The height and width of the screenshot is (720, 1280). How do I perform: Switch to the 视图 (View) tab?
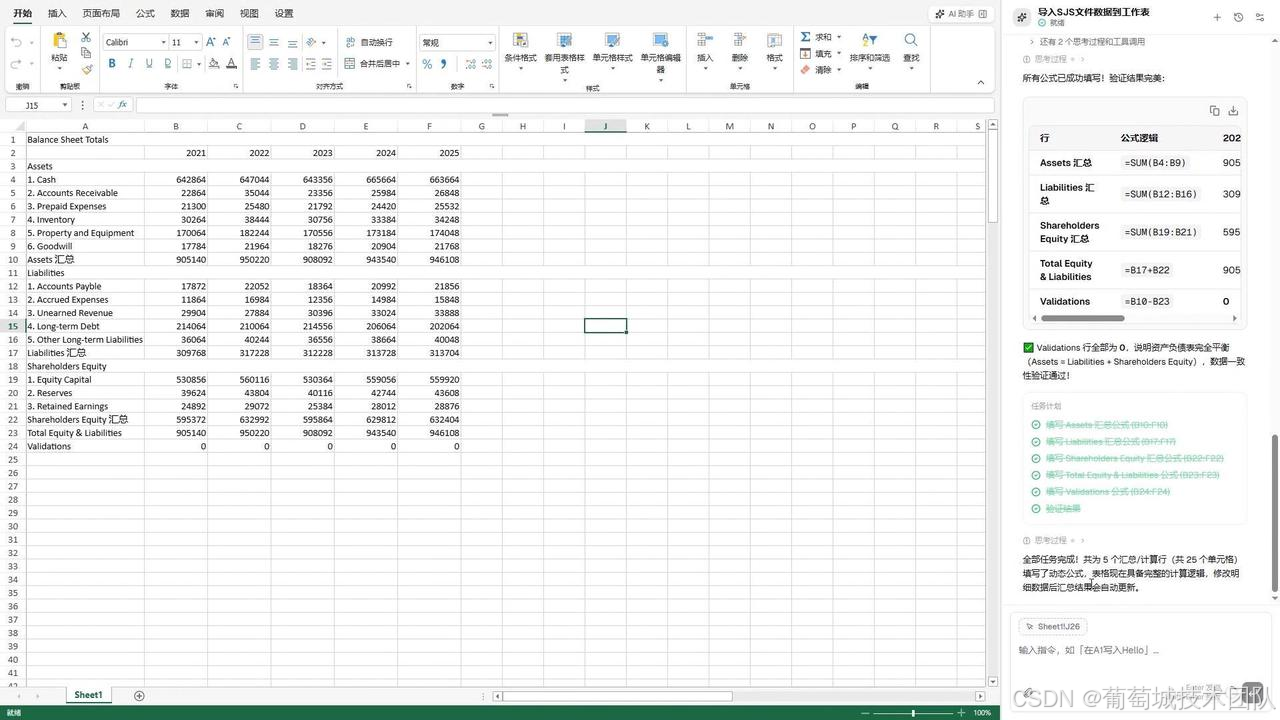click(249, 13)
